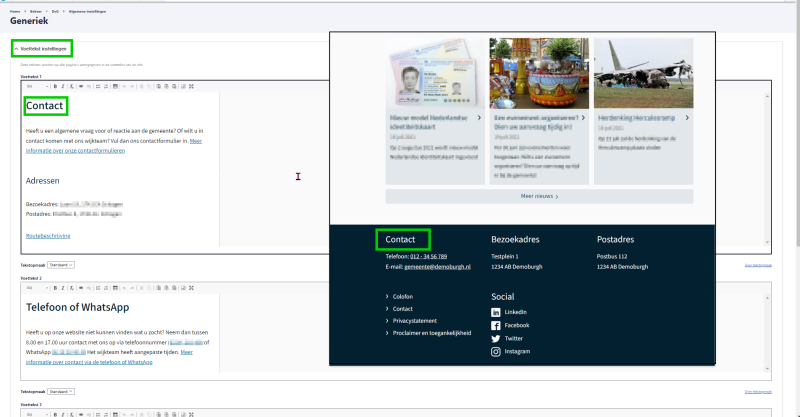Open the Routebeschrijving link
Image resolution: width=800 pixels, height=417 pixels.
pyautogui.click(x=48, y=236)
